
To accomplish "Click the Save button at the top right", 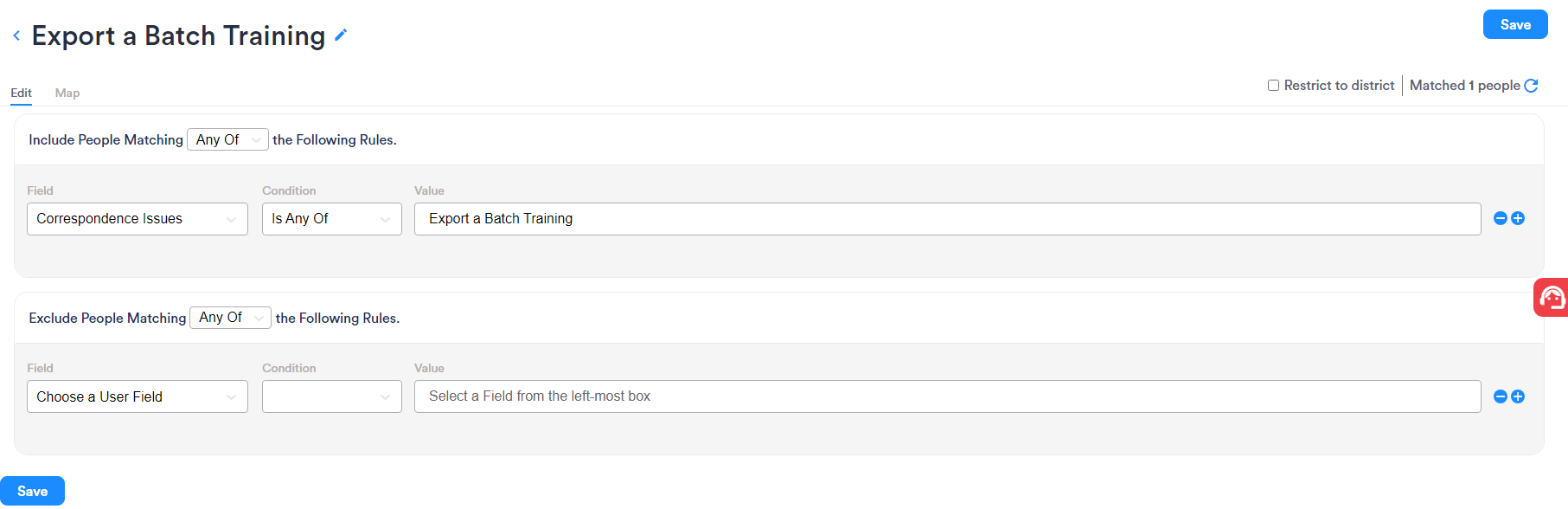I will tap(1514, 24).
